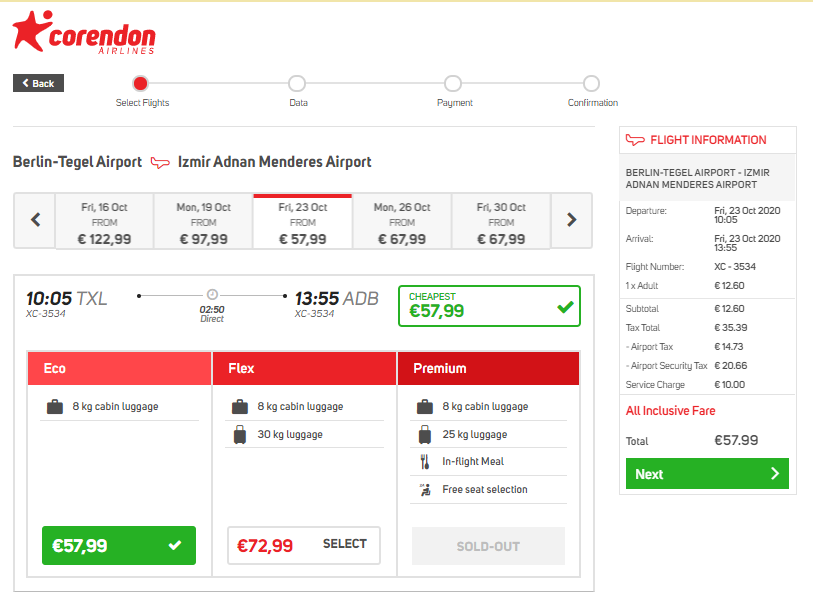Choose the Fri, 30 Oct date tab
Screen dimensions: 813x597
click(x=501, y=222)
